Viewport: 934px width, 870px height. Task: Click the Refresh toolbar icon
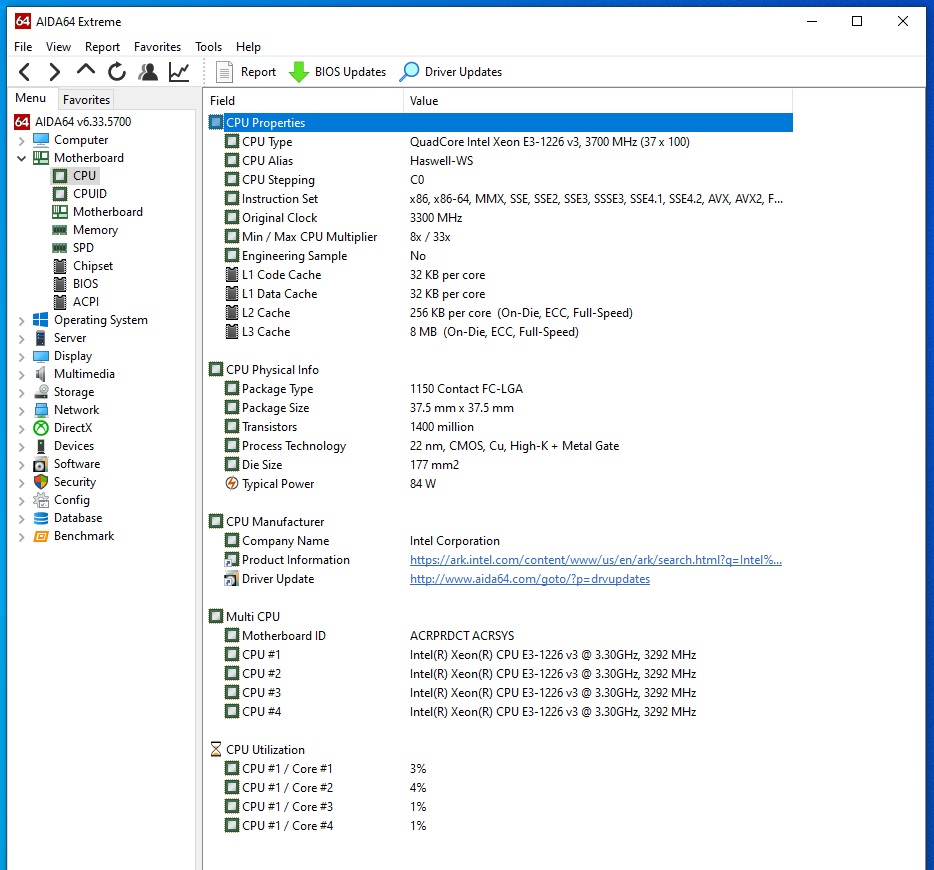[x=117, y=72]
